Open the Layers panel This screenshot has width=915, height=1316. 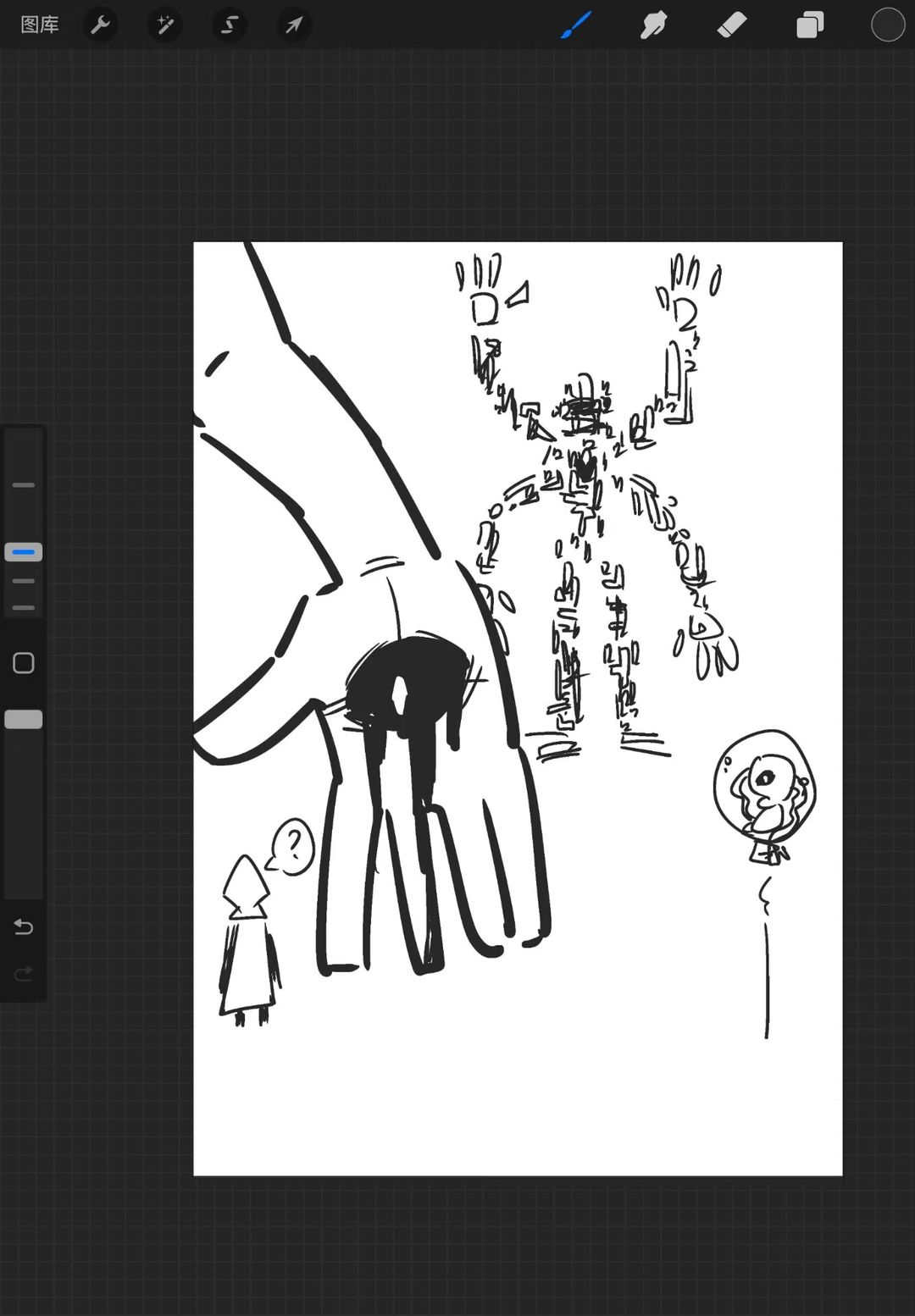point(810,25)
